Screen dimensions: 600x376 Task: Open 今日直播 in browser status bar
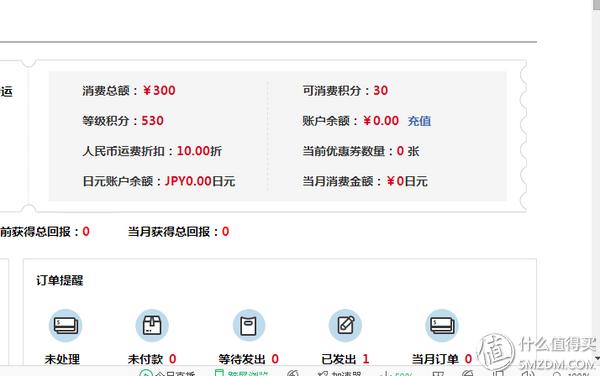click(168, 373)
